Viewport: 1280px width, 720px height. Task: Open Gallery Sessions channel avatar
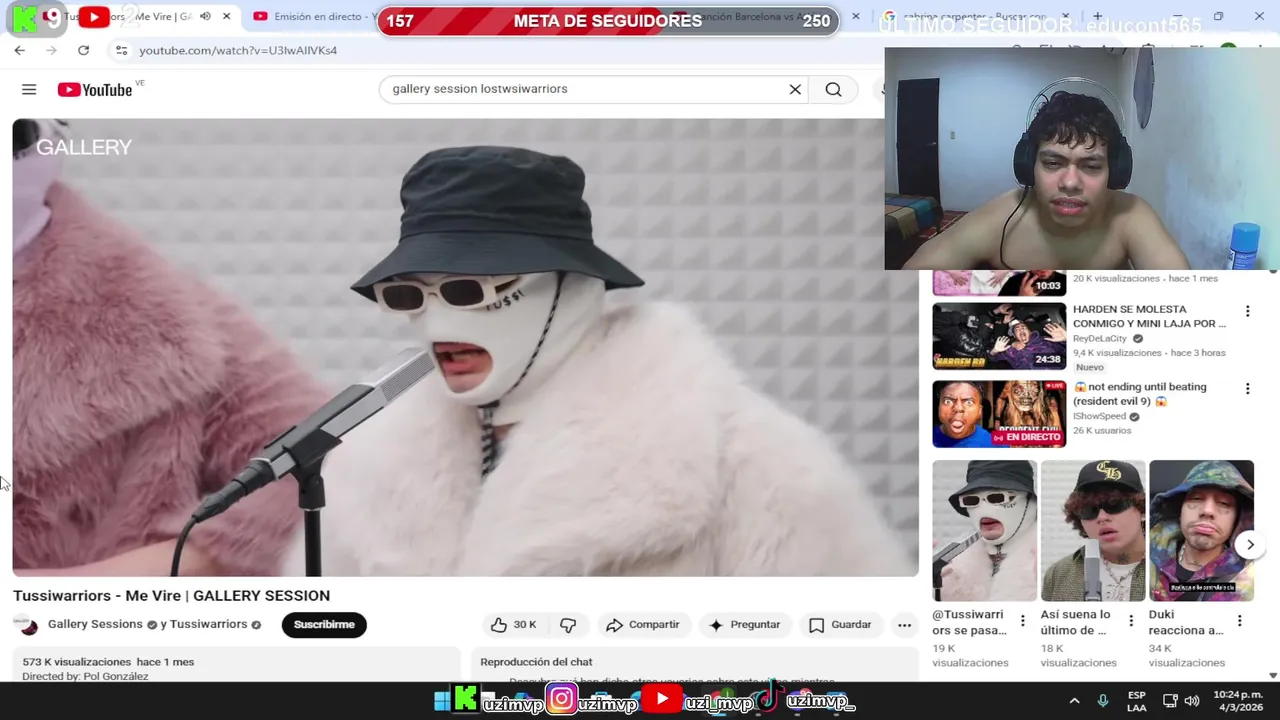[28, 625]
